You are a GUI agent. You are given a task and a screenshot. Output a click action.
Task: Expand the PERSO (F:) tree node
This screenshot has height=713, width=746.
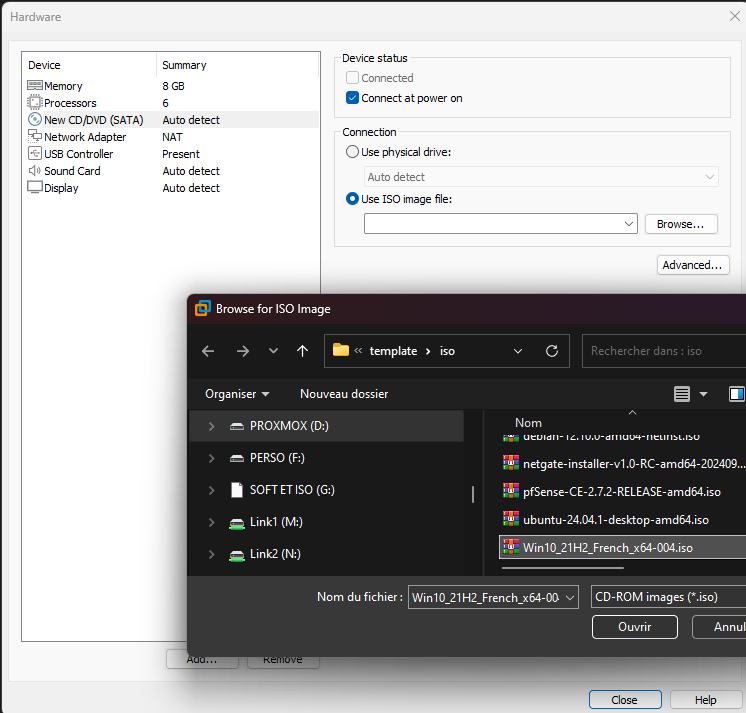tap(211, 458)
